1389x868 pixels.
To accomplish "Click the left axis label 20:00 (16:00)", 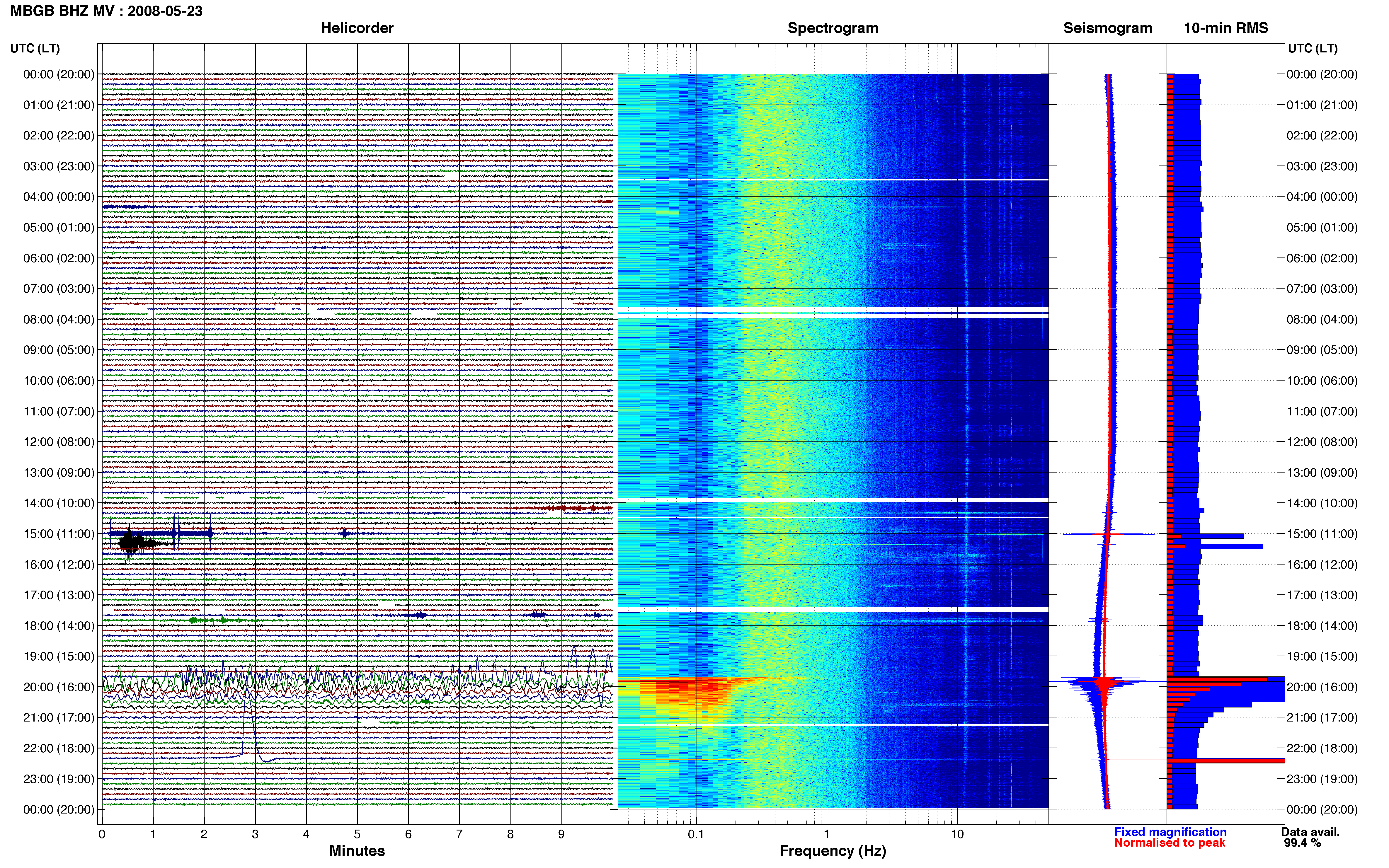I will pyautogui.click(x=59, y=687).
